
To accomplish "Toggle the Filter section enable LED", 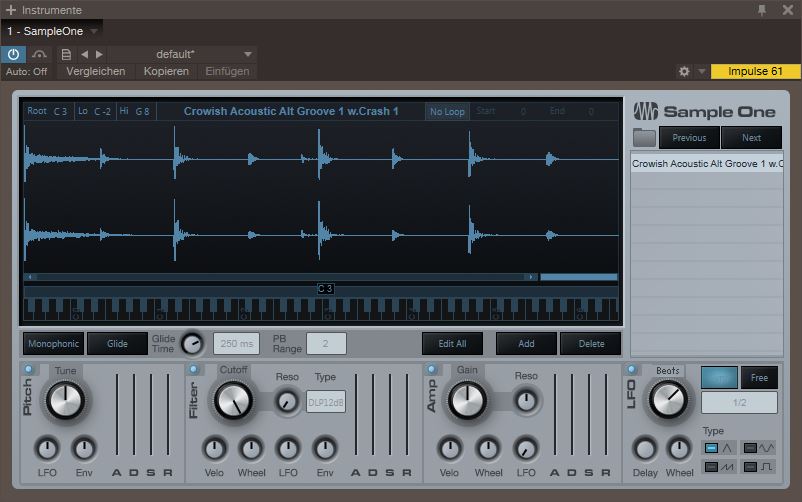I will point(194,369).
